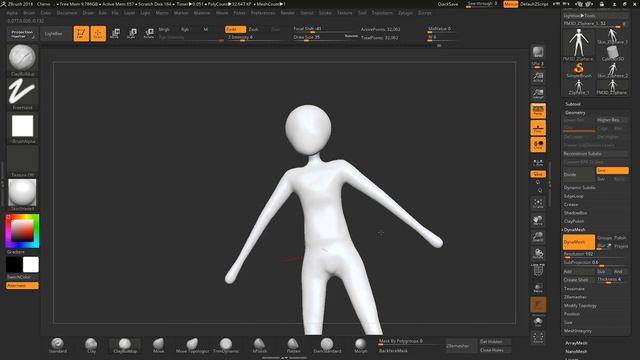
Task: Open the Preferences menu
Action: pos(262,13)
